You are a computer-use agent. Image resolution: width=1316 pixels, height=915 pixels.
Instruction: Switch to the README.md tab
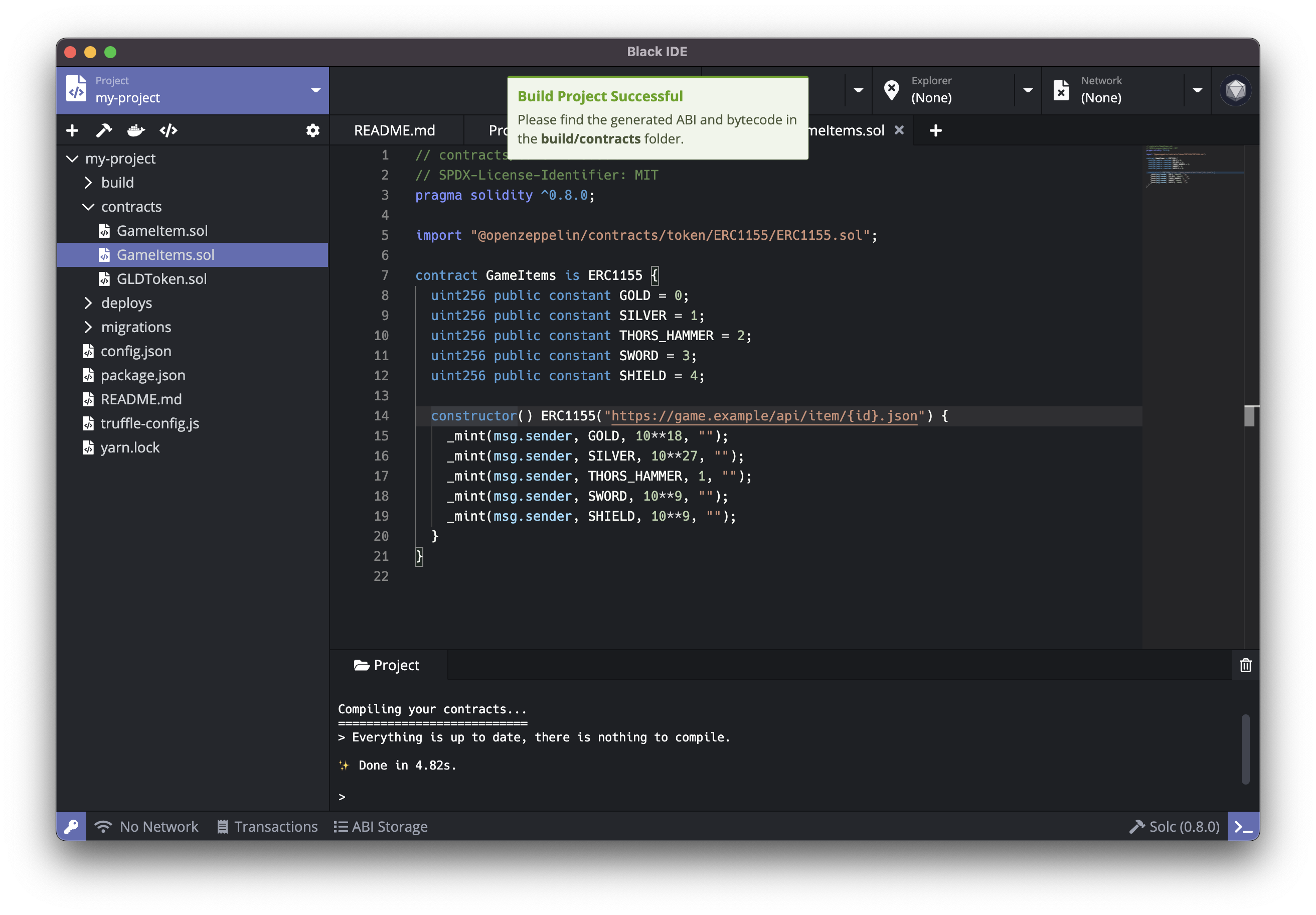click(394, 131)
